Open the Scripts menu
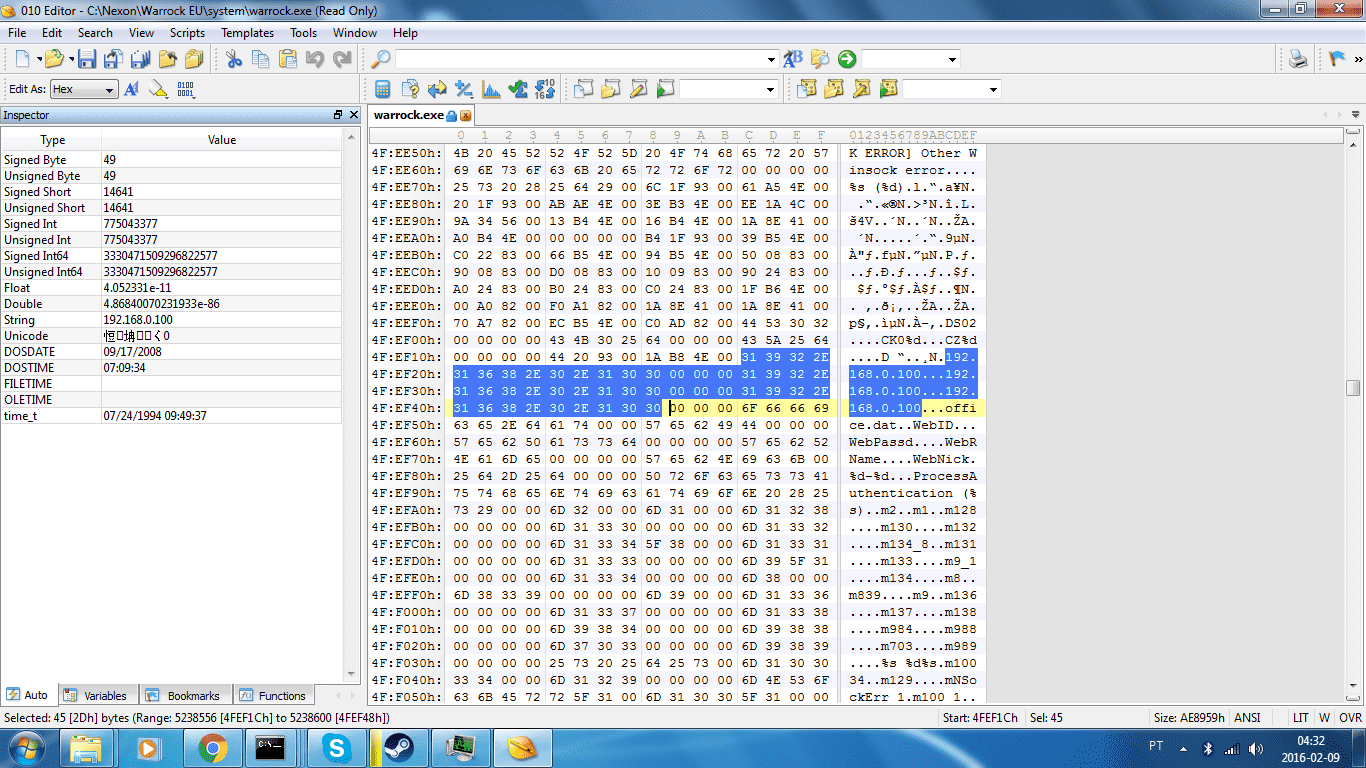This screenshot has width=1366, height=768. 187,33
